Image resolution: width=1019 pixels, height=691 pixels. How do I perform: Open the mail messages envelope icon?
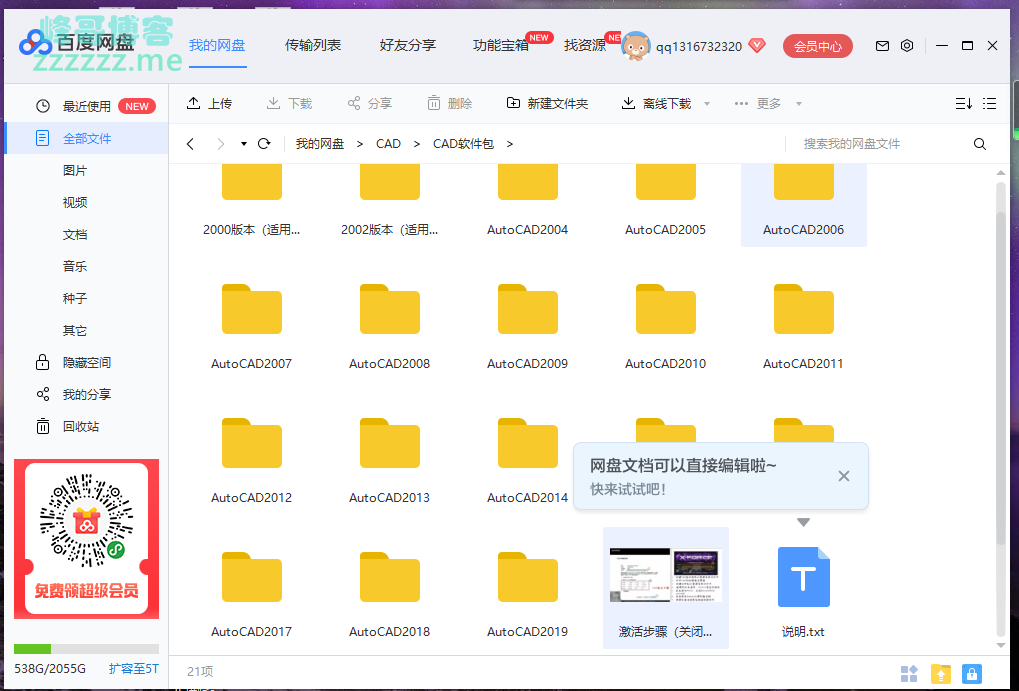pos(882,46)
